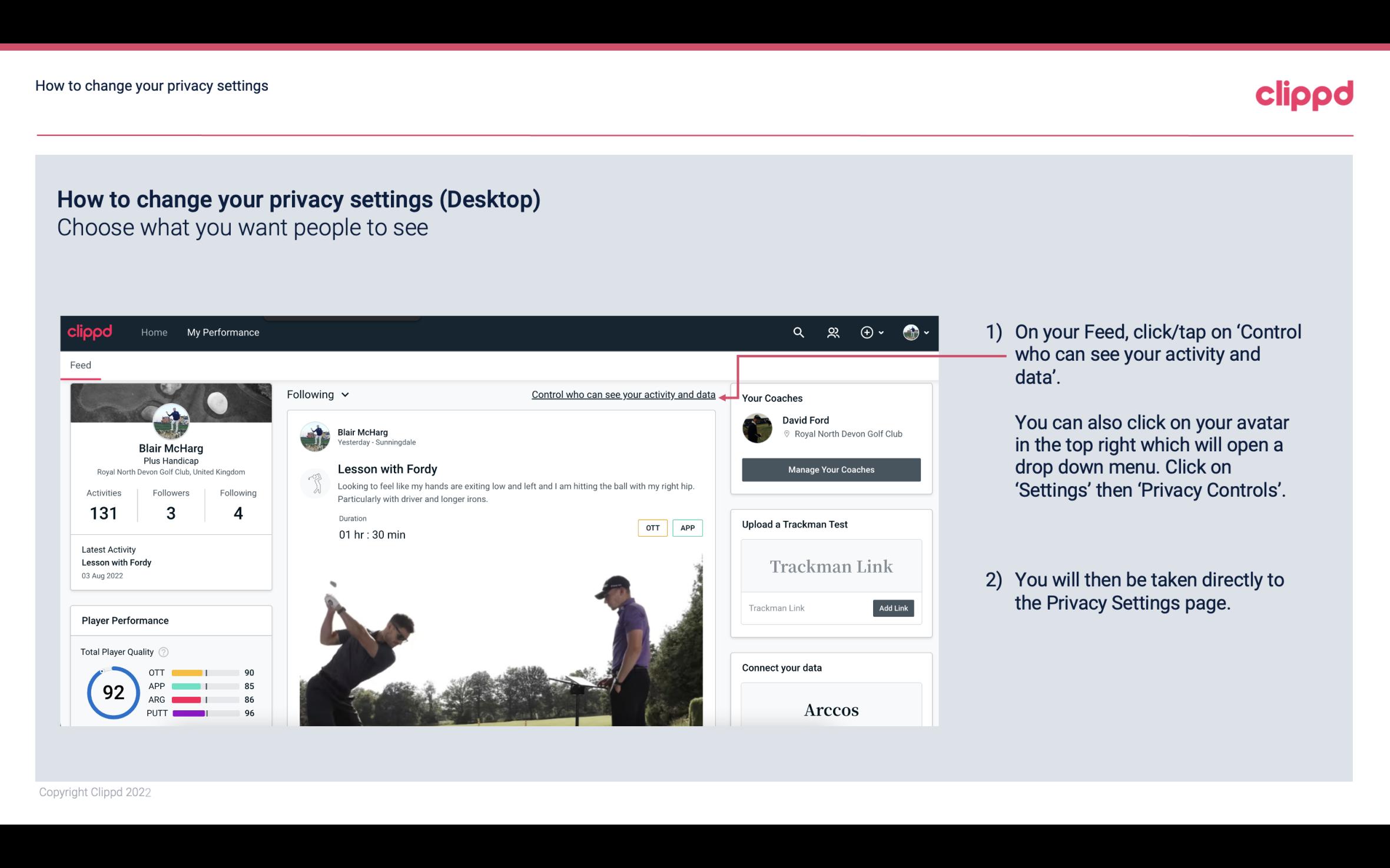Screen dimensions: 1390x868
Task: Click the people/connections icon in navbar
Action: click(833, 332)
